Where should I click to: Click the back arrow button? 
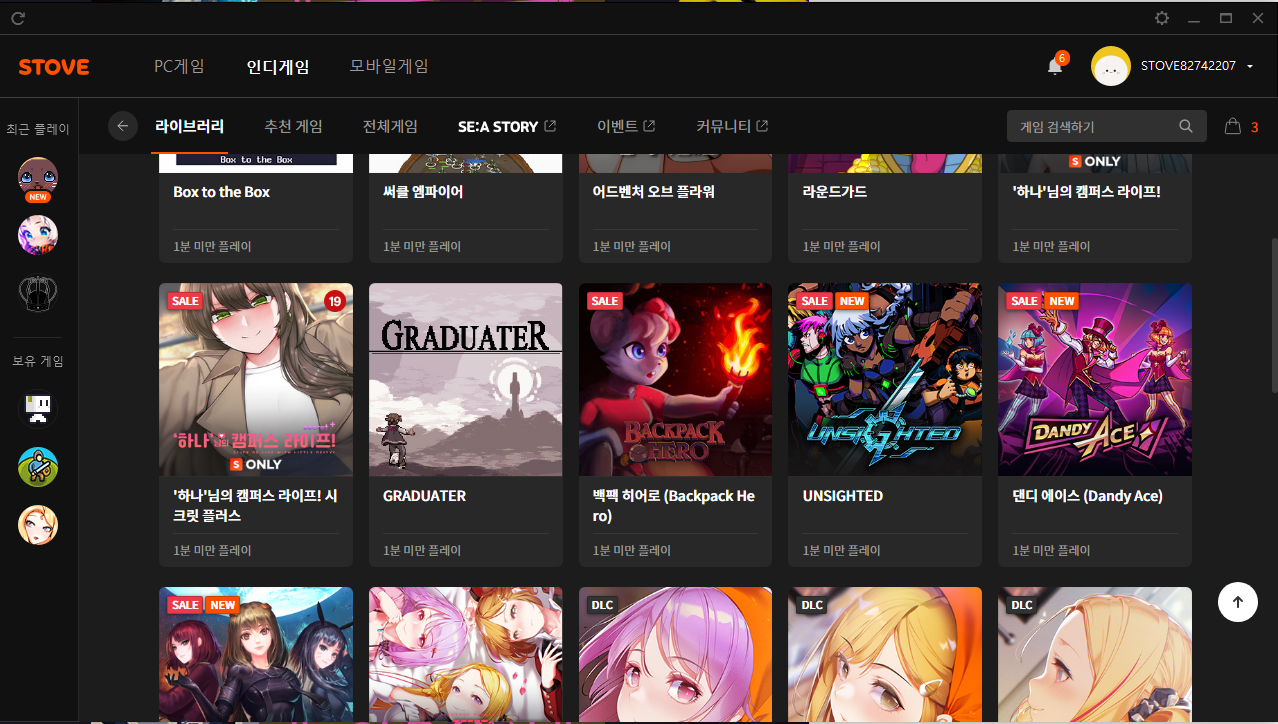tap(123, 126)
